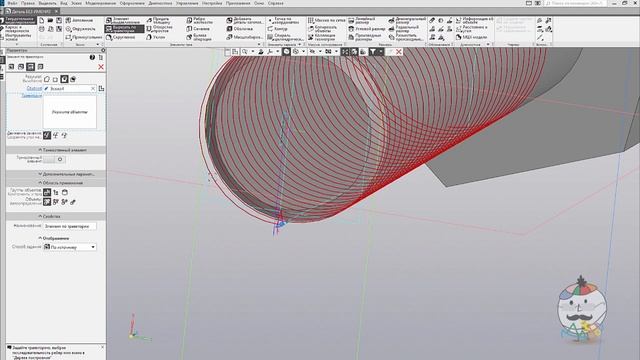Open МЦХ модели diagnostics
Image resolution: width=640 pixels, height=360 pixels.
[471, 37]
